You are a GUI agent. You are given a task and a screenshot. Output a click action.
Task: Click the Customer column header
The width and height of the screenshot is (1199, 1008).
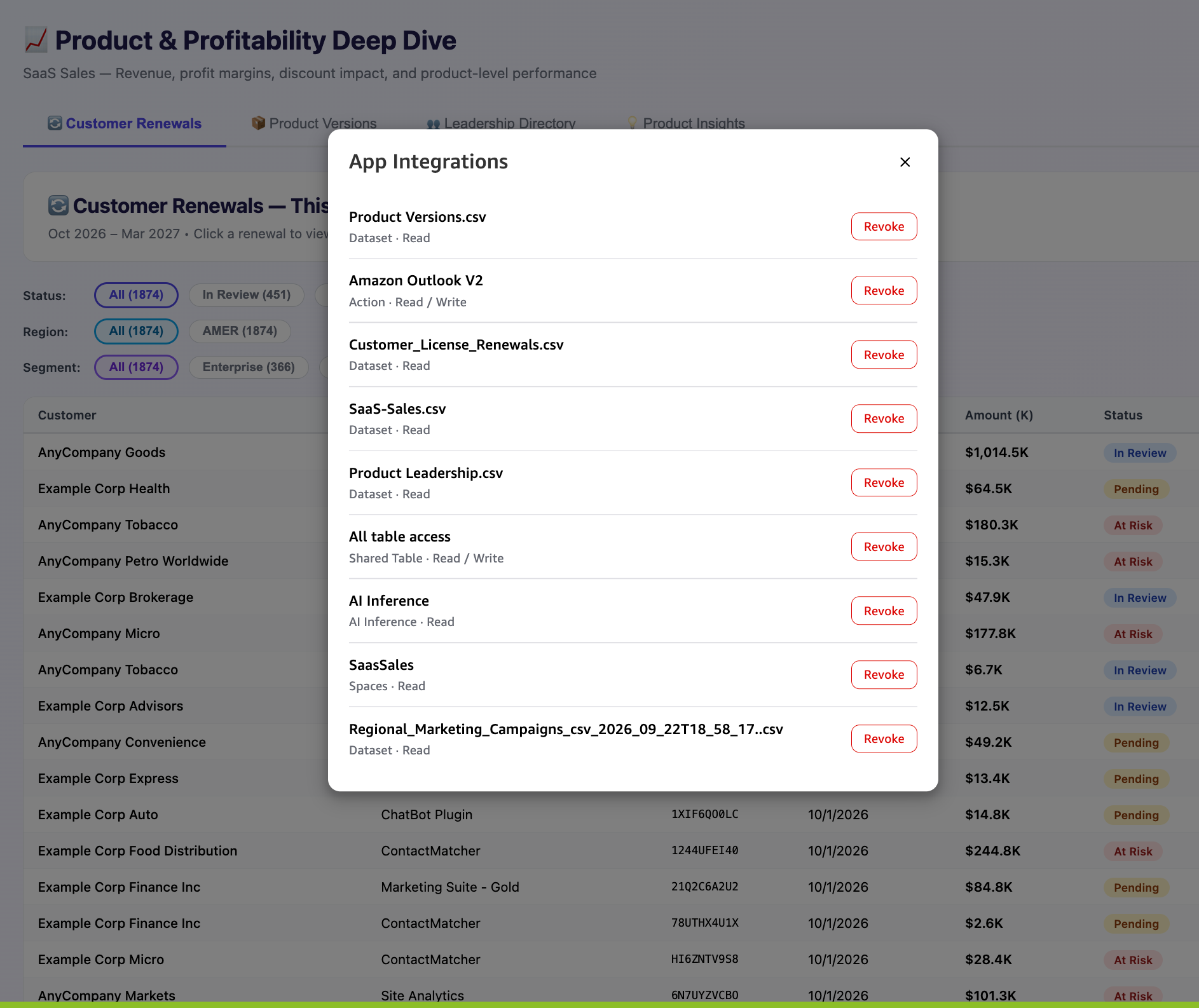click(x=67, y=415)
